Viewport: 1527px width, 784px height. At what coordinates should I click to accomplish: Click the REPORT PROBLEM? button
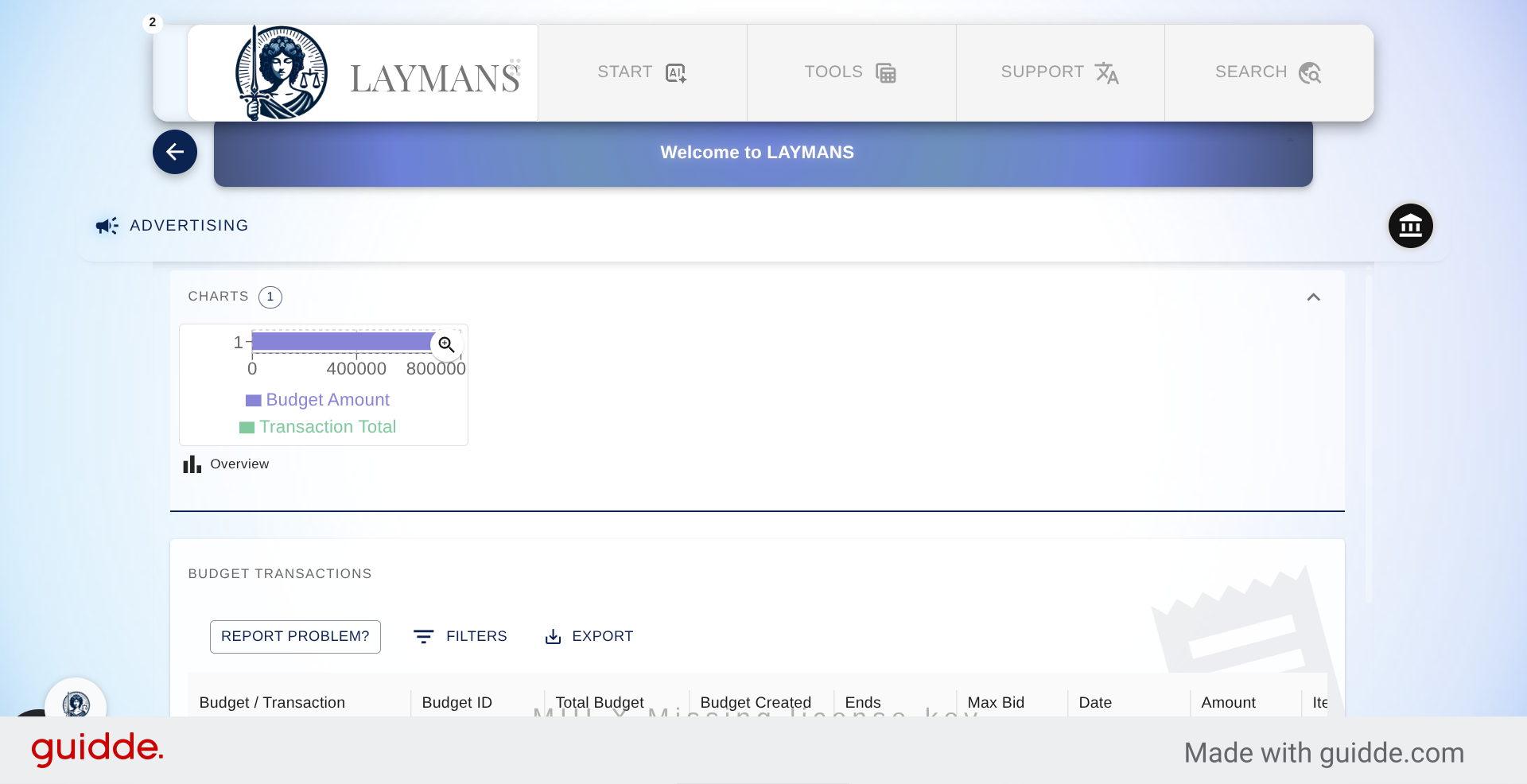pos(295,636)
